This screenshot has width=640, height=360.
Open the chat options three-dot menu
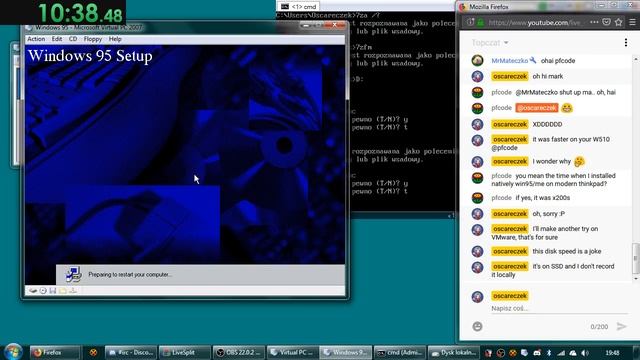(x=626, y=42)
